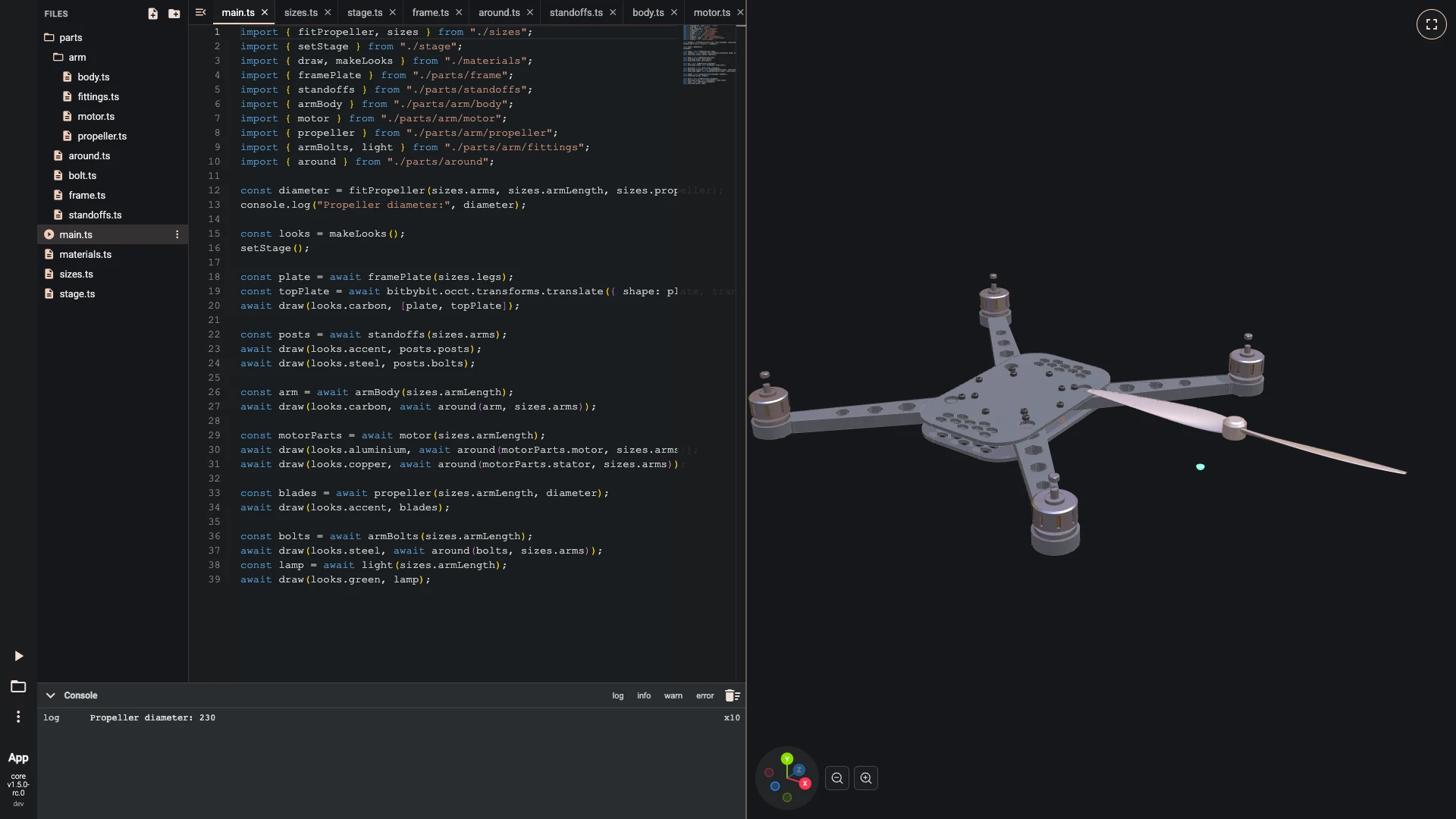Image resolution: width=1456 pixels, height=819 pixels.
Task: Open sizes.ts in file tree
Action: (x=76, y=274)
